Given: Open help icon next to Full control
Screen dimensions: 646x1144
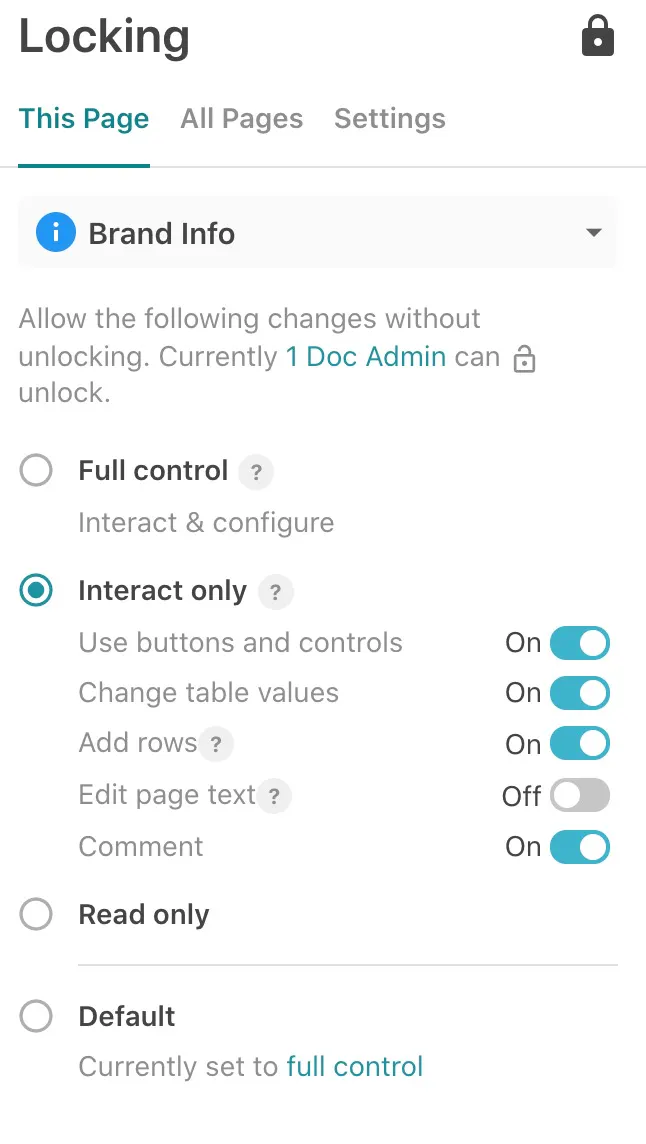Looking at the screenshot, I should [x=256, y=472].
